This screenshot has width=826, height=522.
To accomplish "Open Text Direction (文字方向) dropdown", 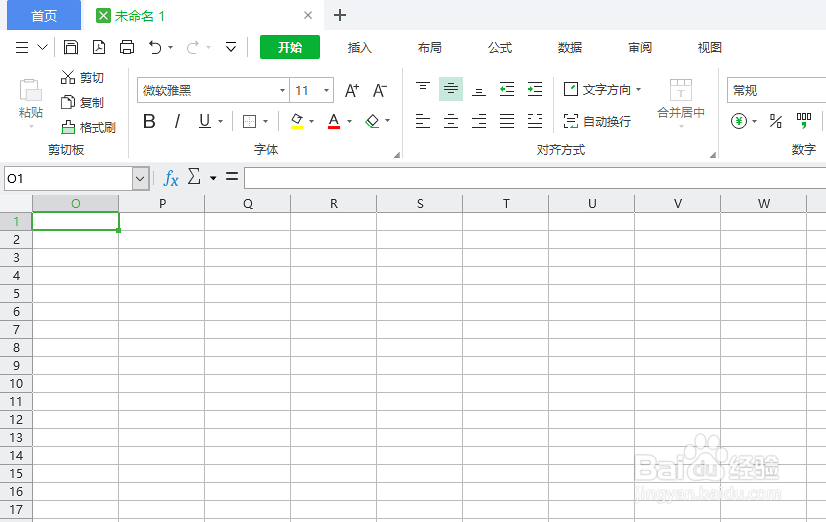I will pyautogui.click(x=602, y=90).
